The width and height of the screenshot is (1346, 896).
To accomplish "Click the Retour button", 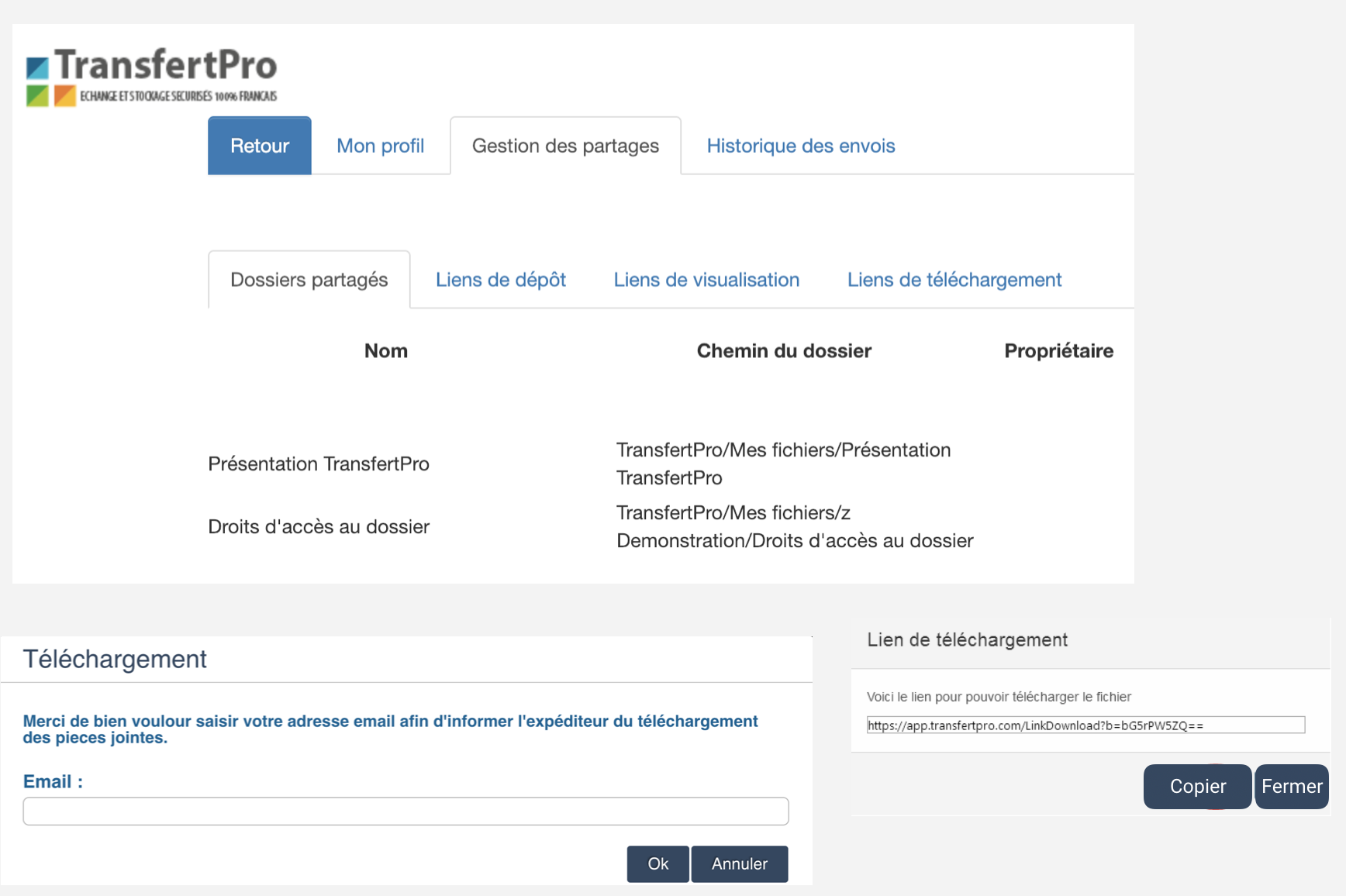I will pyautogui.click(x=260, y=146).
